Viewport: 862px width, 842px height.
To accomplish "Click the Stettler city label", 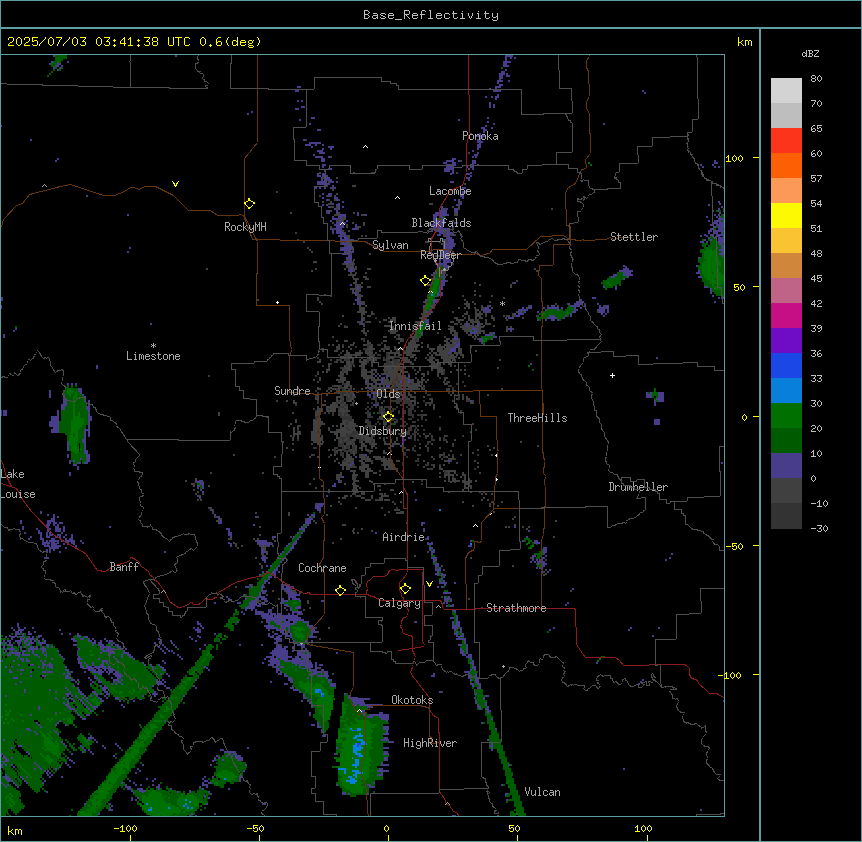I will pos(634,237).
